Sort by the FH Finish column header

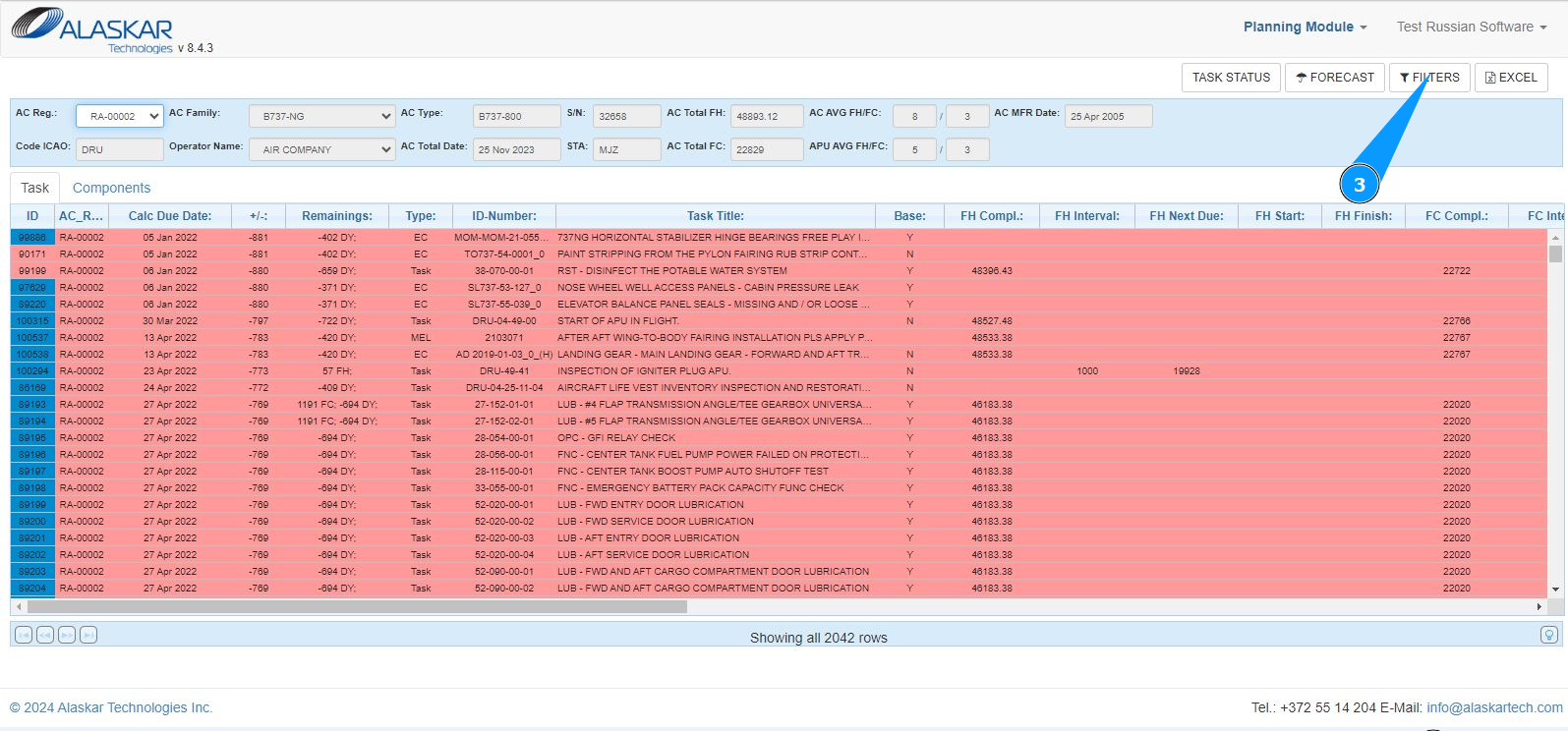coord(1364,216)
